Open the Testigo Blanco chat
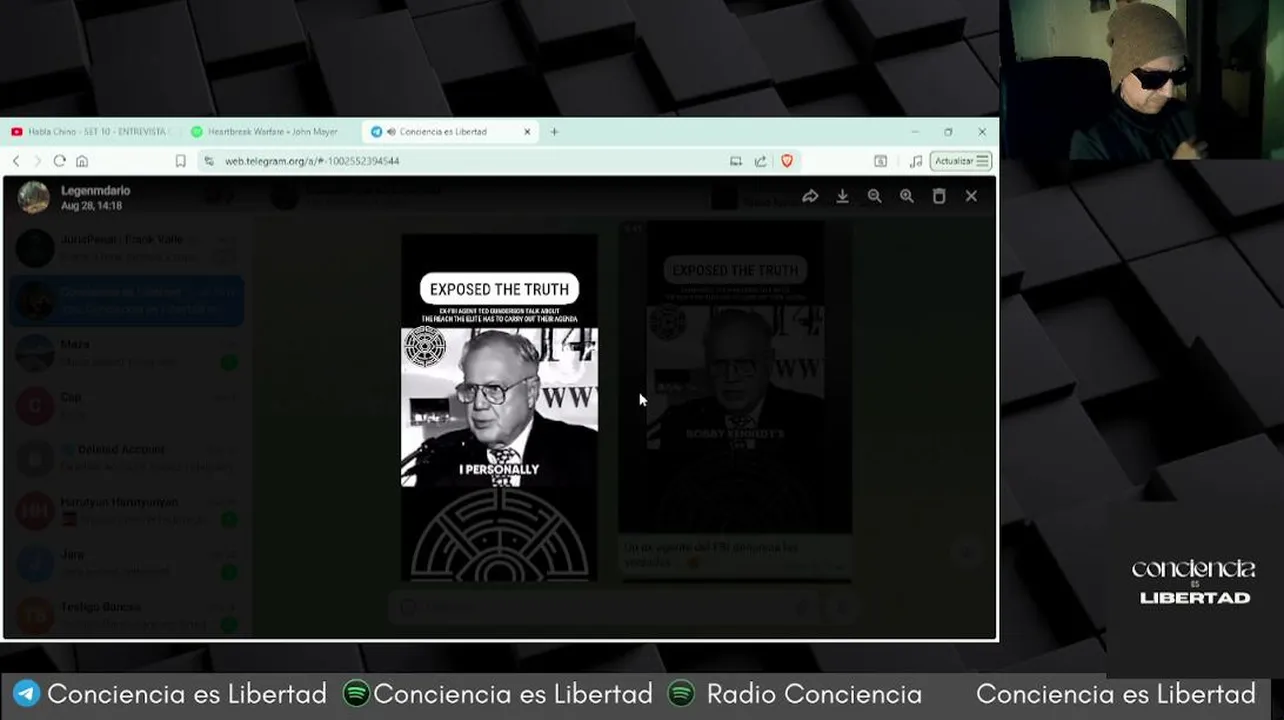This screenshot has height=720, width=1284. pos(127,615)
